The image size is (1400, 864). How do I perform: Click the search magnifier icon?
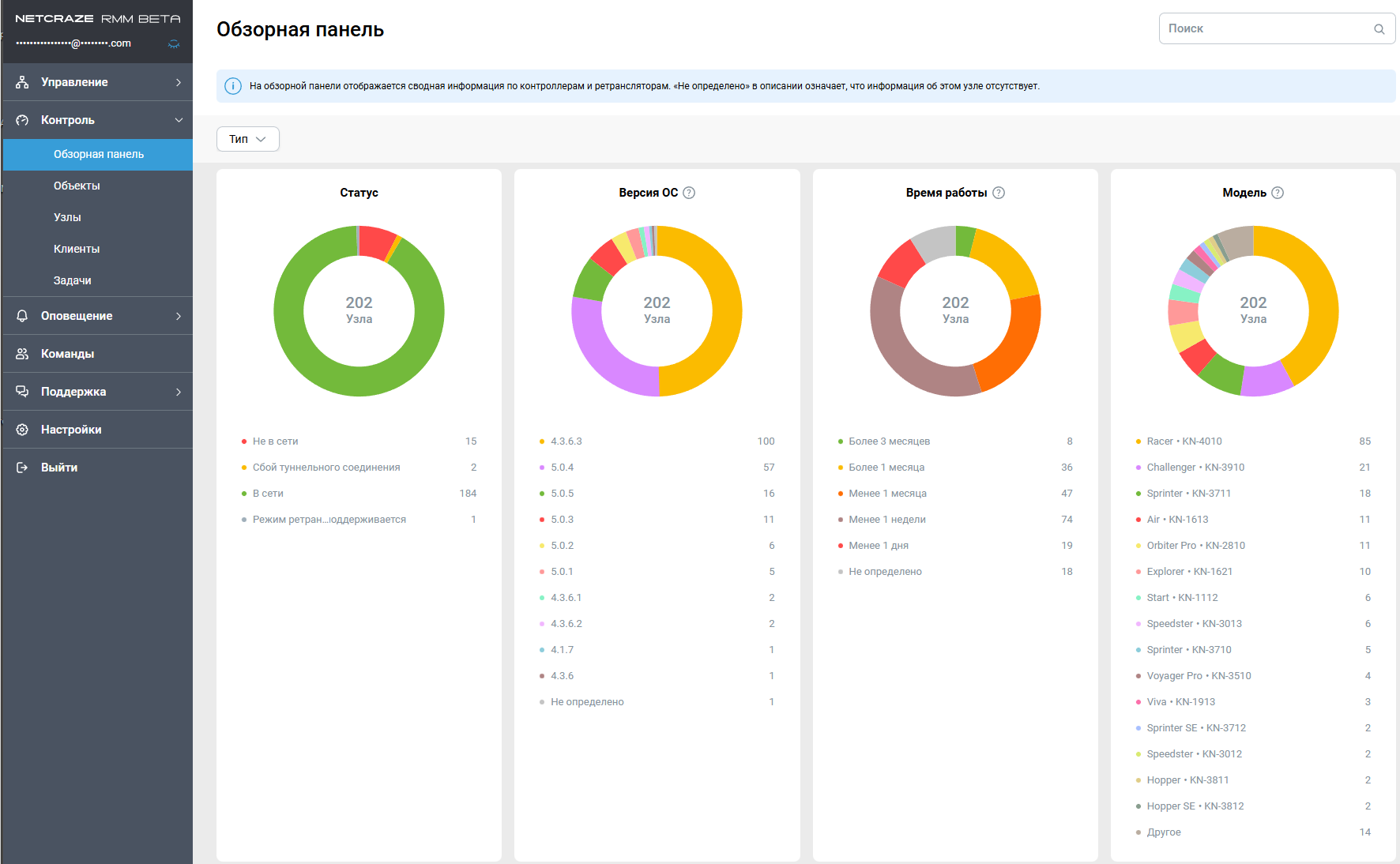point(1379,29)
